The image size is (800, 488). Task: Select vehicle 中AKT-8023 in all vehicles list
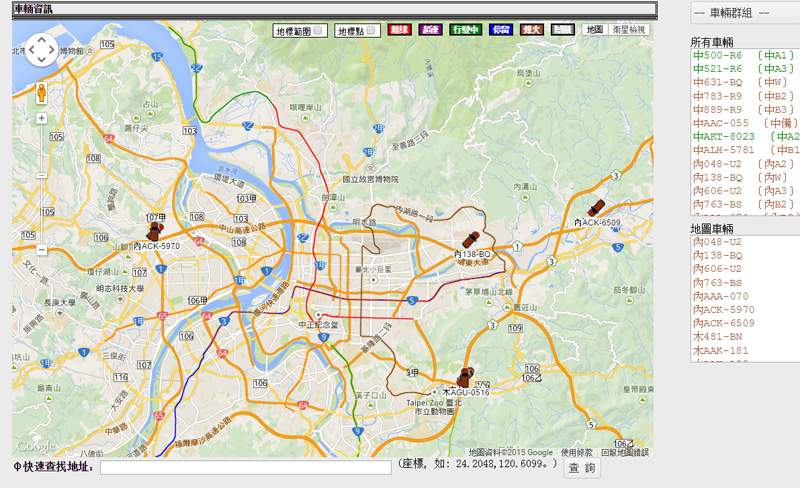(x=745, y=136)
